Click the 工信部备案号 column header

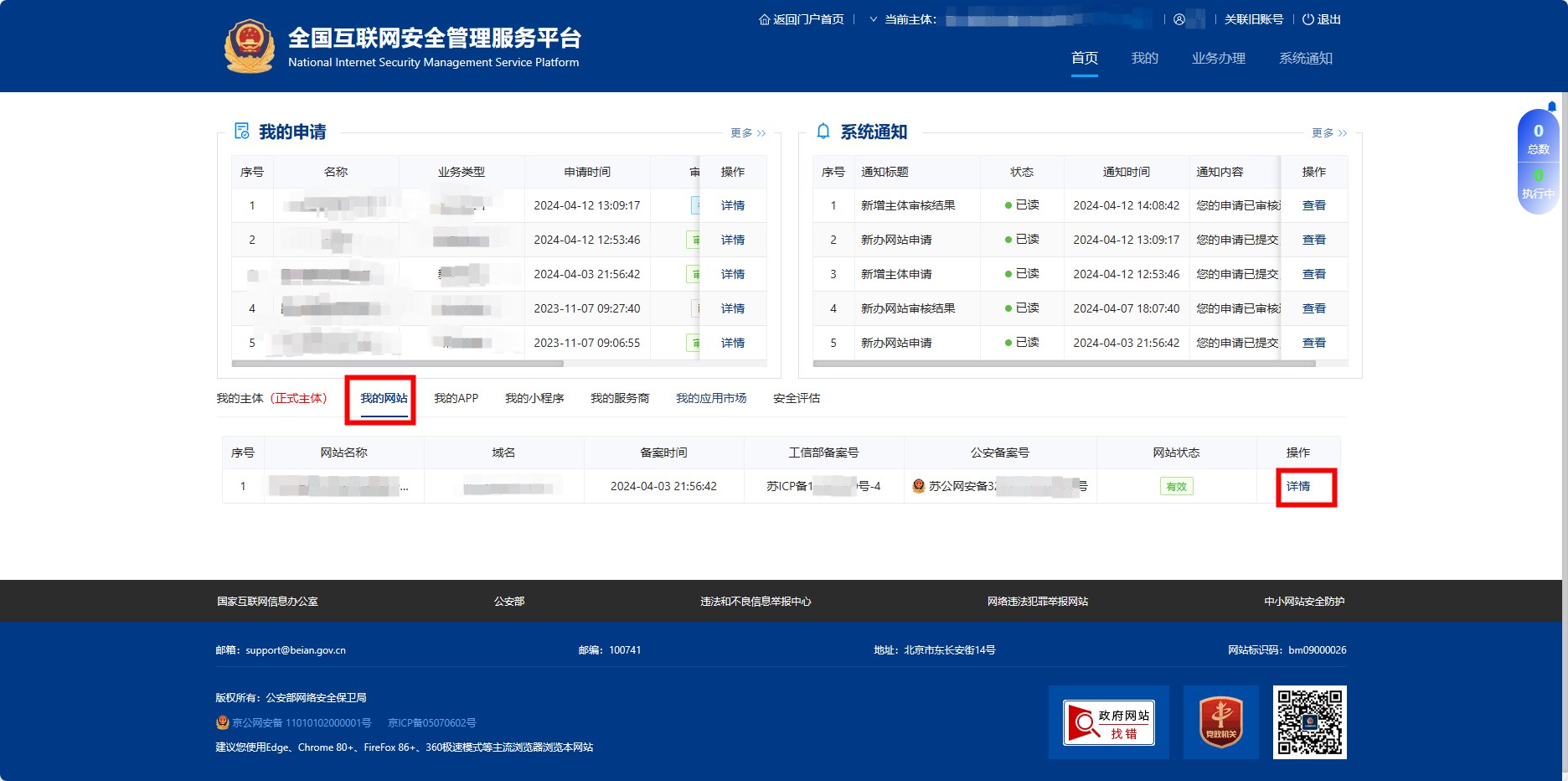tap(823, 453)
